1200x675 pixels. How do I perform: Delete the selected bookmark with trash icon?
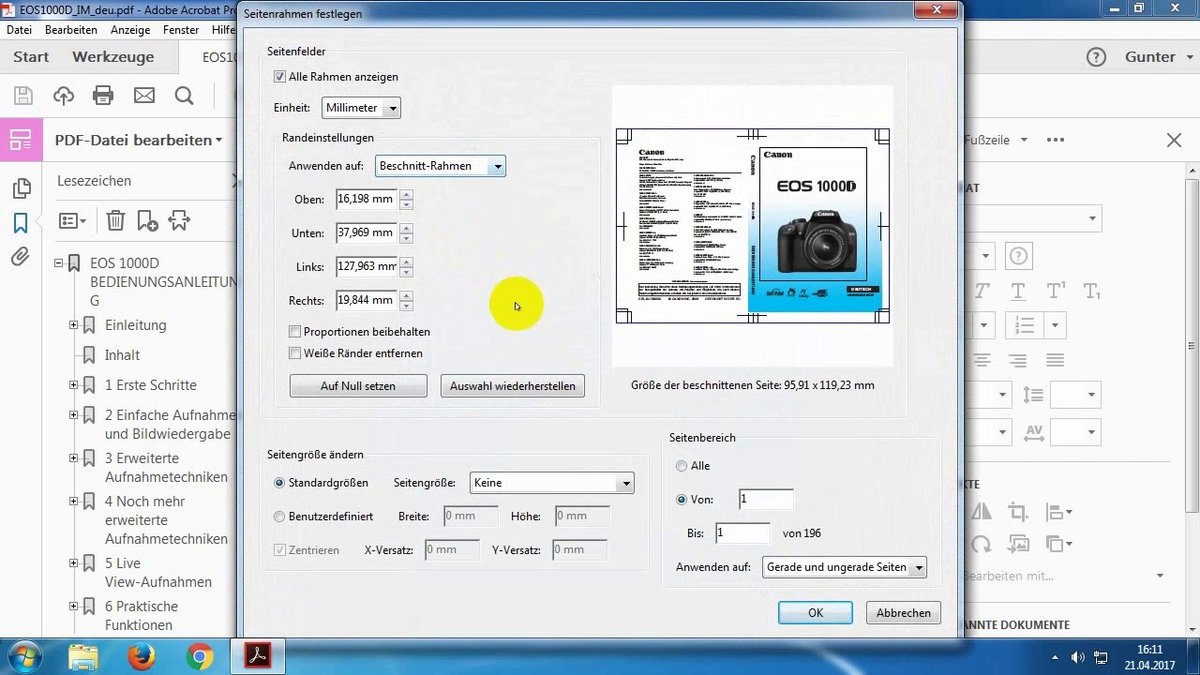pos(115,220)
